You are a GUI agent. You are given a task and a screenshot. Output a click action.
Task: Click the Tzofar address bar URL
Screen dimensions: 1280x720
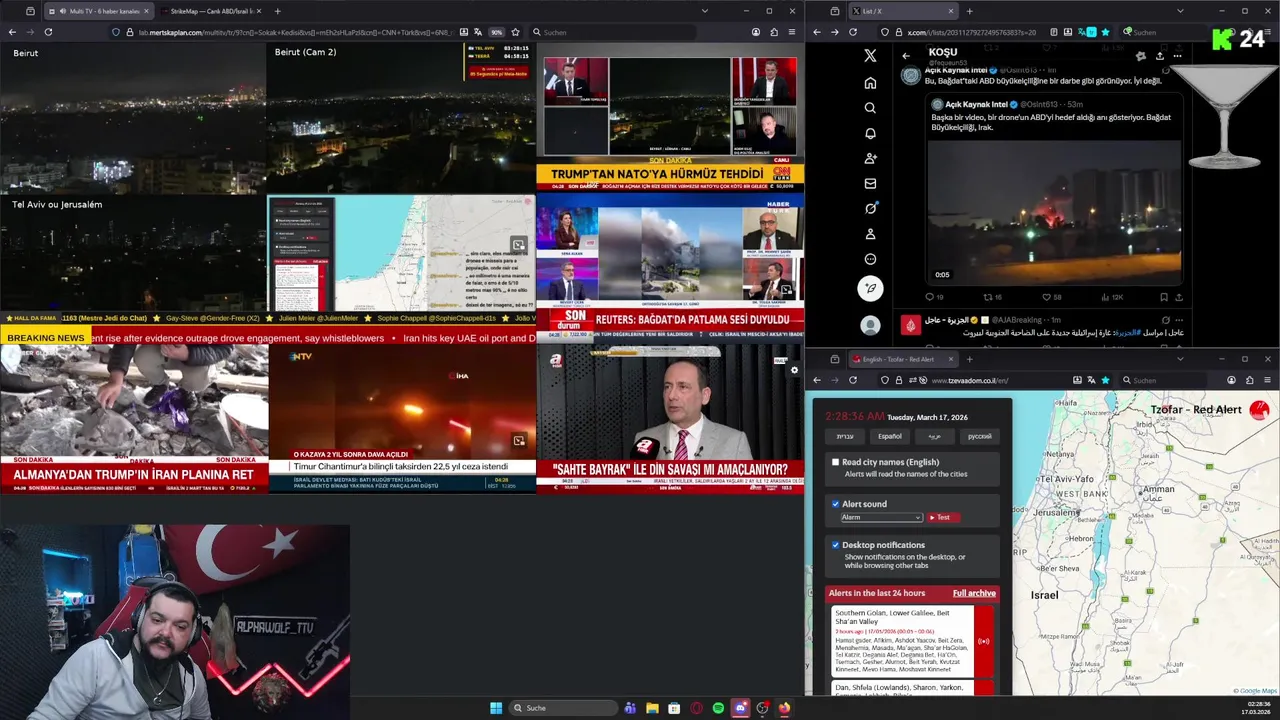(970, 380)
